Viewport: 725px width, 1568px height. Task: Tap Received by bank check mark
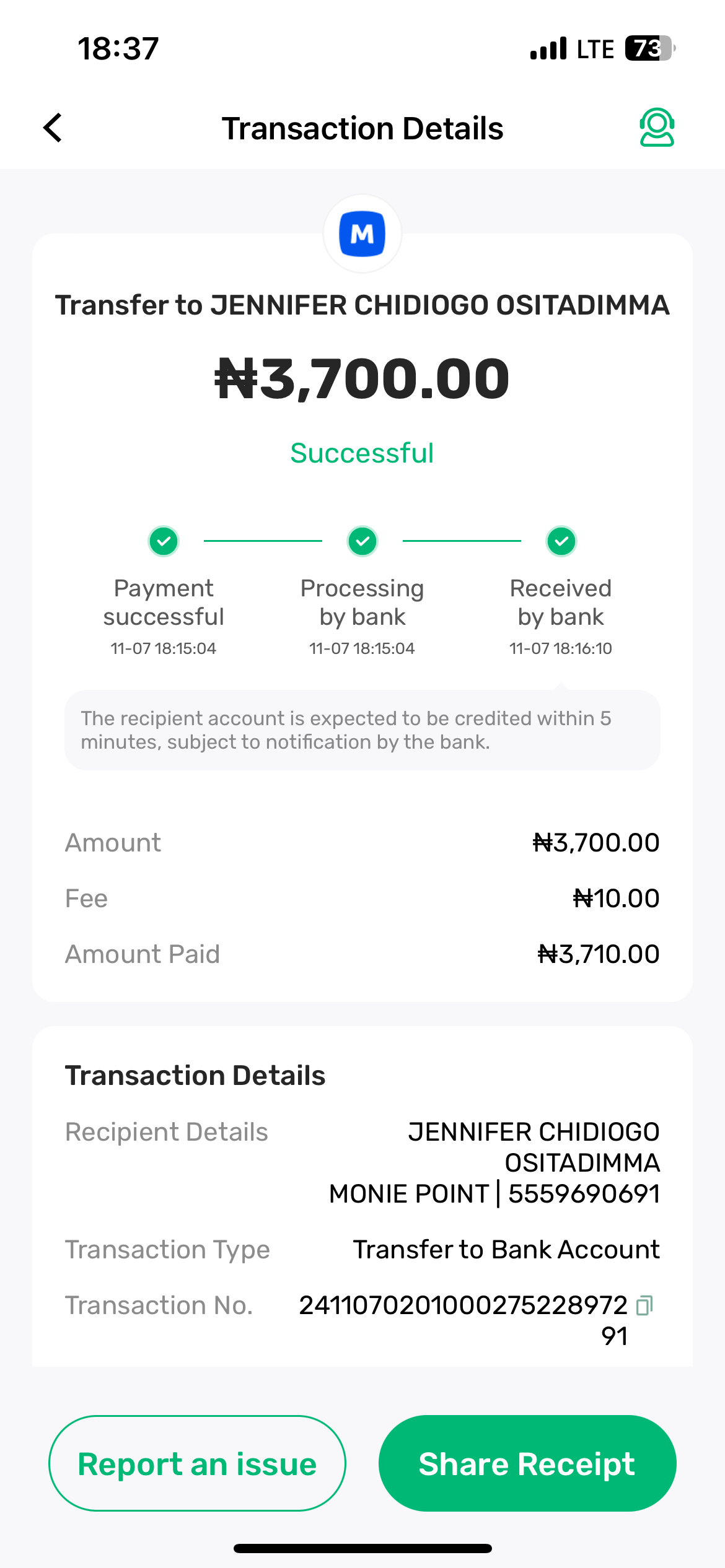tap(561, 541)
